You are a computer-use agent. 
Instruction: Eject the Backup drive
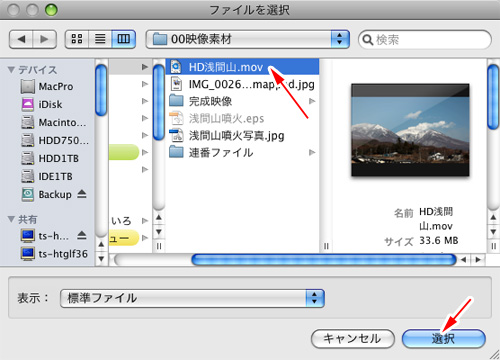tap(82, 194)
